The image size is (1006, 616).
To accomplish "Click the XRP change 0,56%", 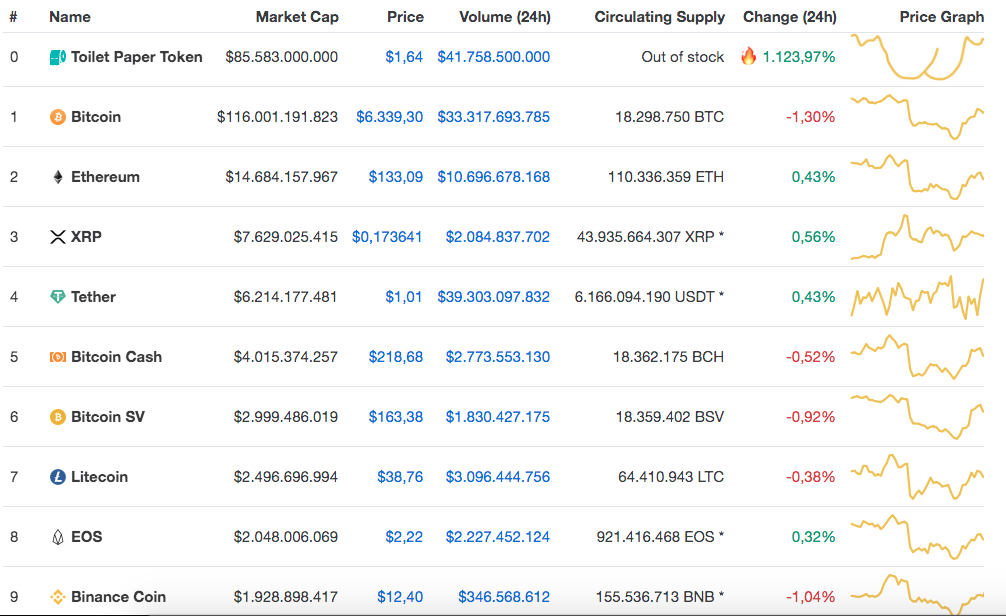I will 814,237.
